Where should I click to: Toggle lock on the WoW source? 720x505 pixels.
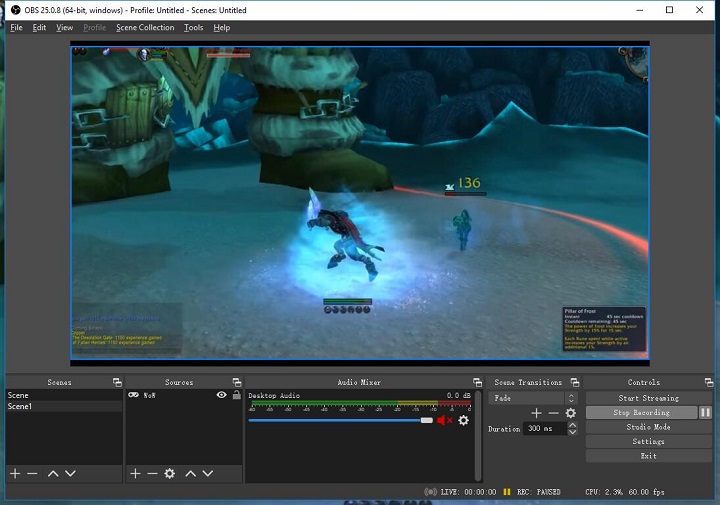tap(236, 394)
